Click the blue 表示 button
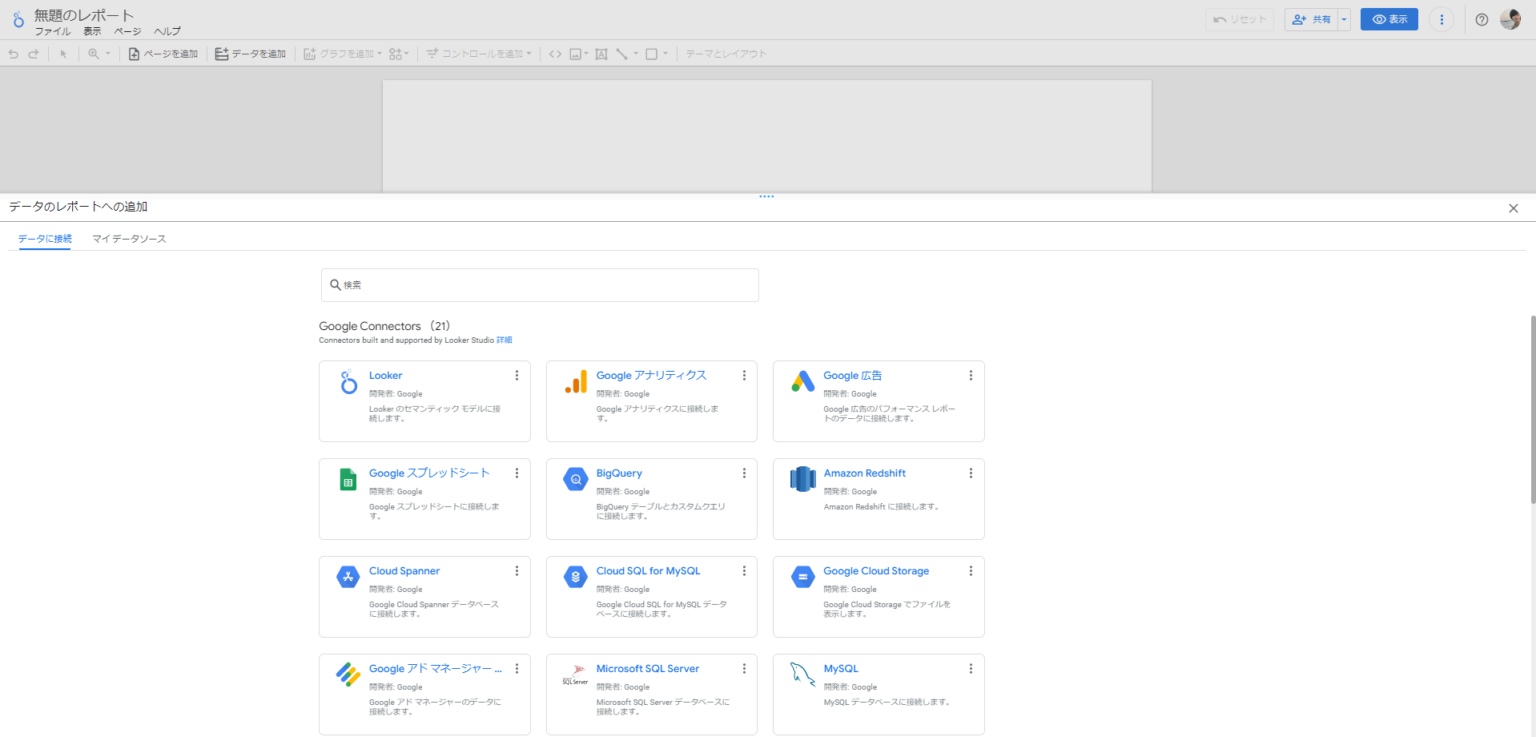 point(1389,20)
